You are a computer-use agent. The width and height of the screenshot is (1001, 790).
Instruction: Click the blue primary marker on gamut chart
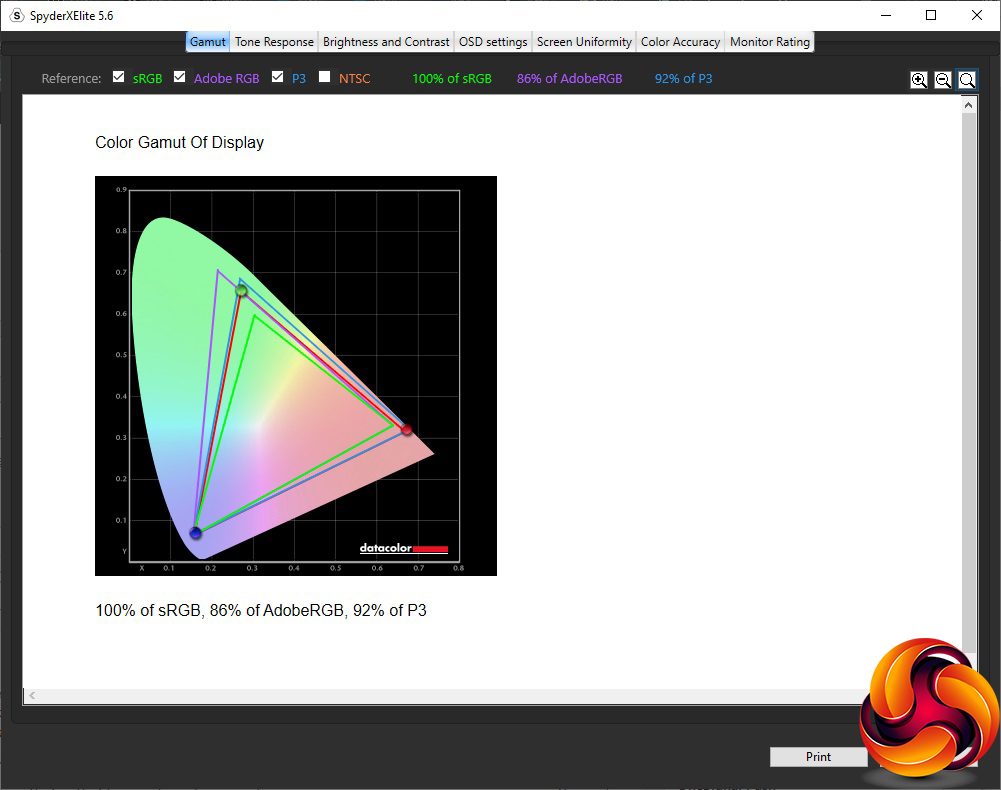(x=196, y=533)
